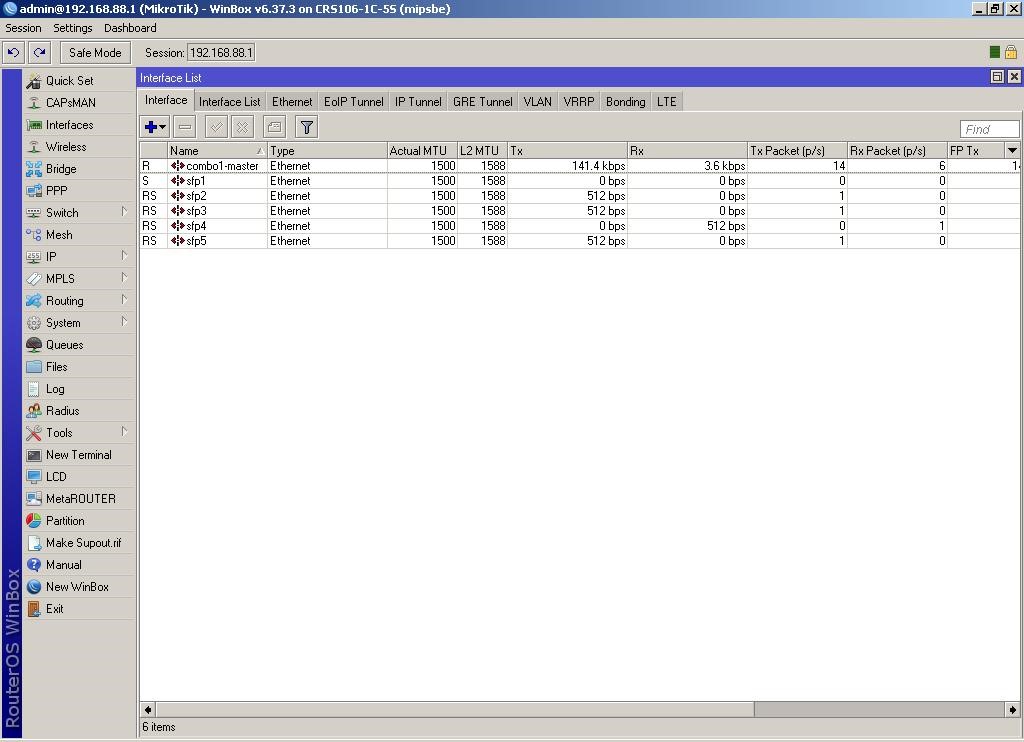Click the Undo arrow icon
This screenshot has width=1024, height=742.
(x=14, y=53)
